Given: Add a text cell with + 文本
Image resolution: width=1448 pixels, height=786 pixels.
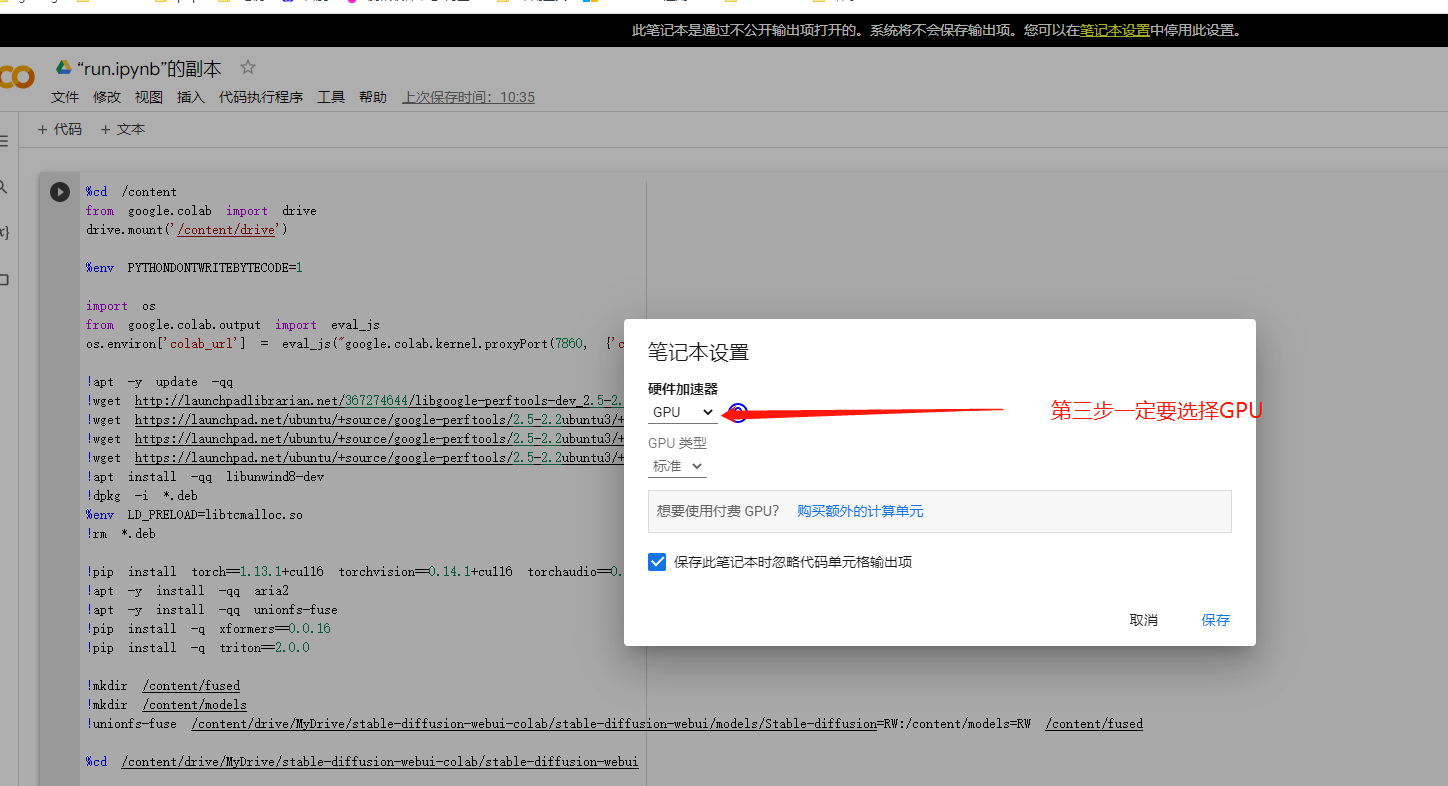Looking at the screenshot, I should (123, 129).
